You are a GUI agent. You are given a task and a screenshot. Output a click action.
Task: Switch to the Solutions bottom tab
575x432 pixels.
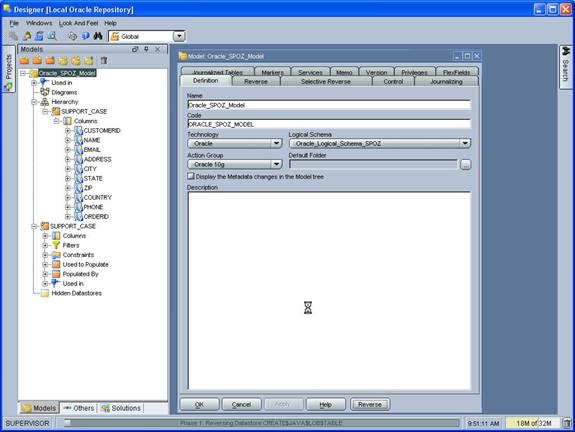(x=121, y=408)
